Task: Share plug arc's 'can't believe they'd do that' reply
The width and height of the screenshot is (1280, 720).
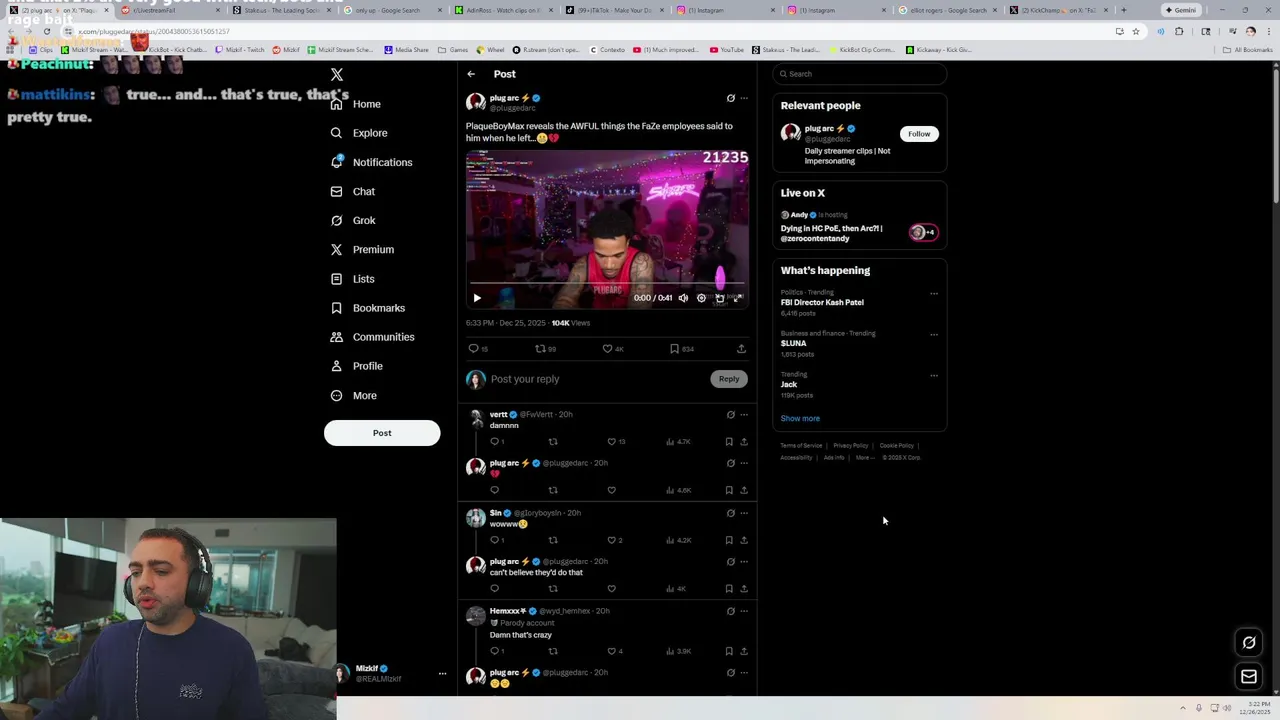Action: [744, 589]
